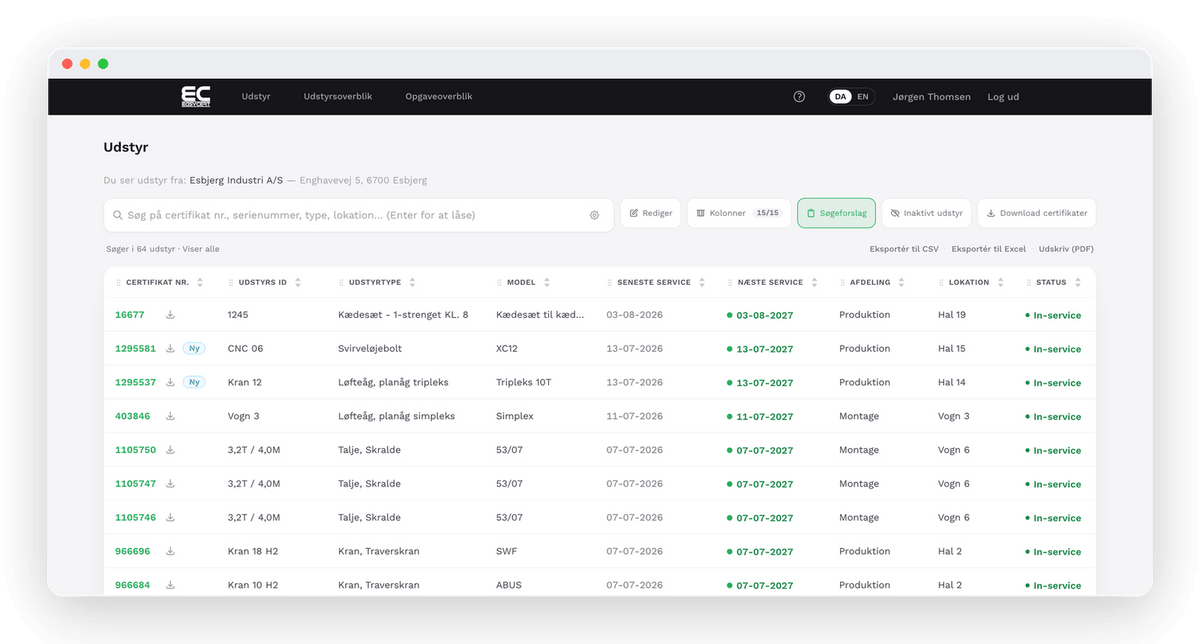Show Inaktivt udstyr
Screen dimensions: 1200x644
coord(927,213)
